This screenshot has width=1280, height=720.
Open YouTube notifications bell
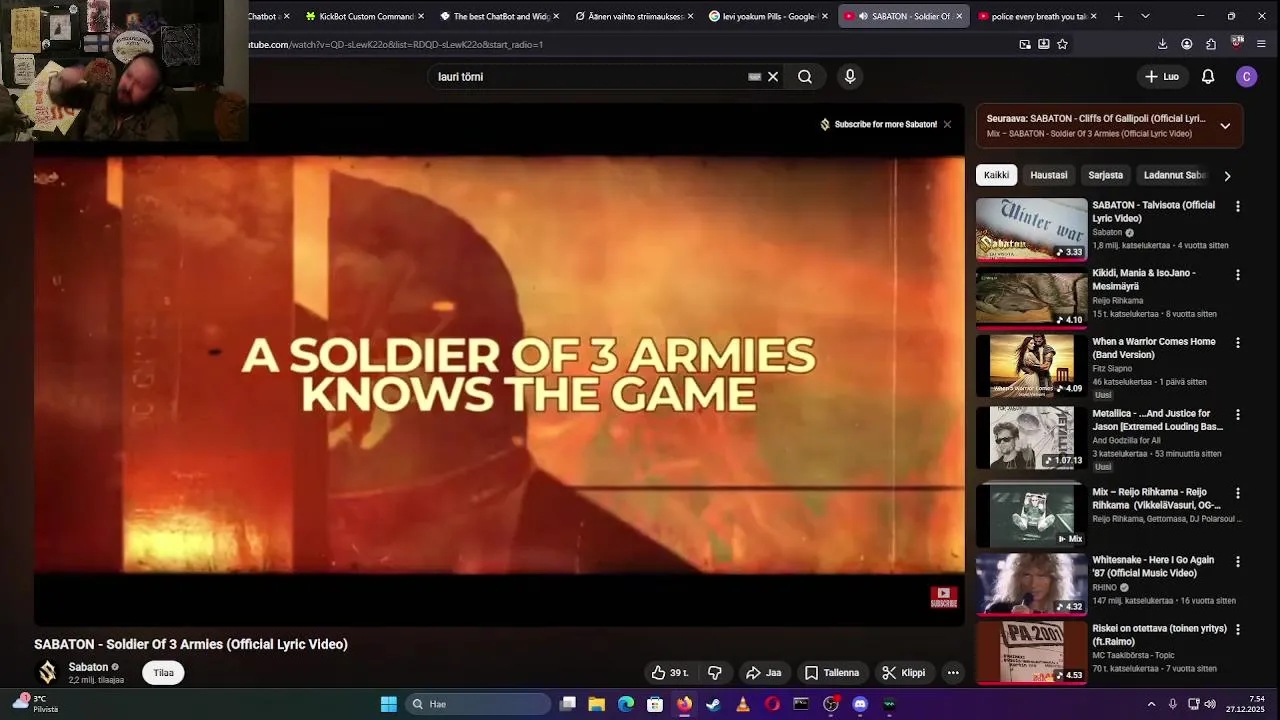point(1208,77)
